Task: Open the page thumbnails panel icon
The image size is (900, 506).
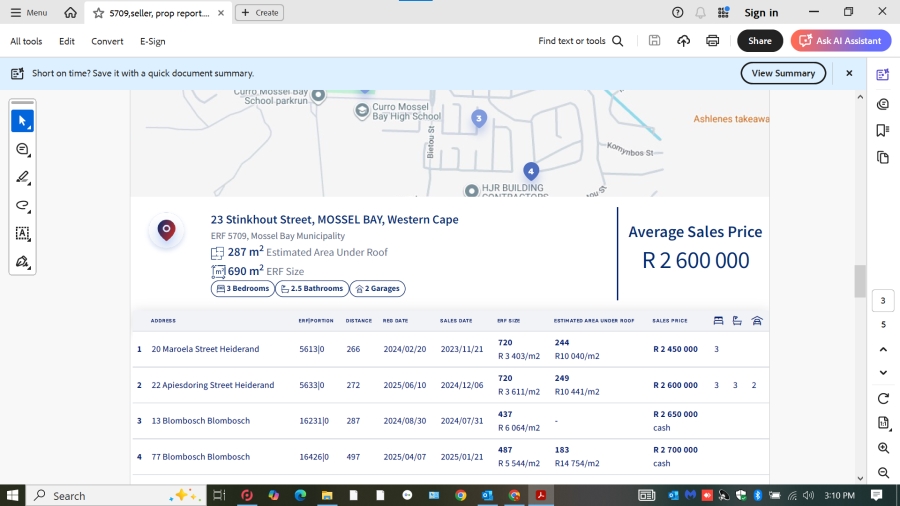Action: click(x=883, y=158)
